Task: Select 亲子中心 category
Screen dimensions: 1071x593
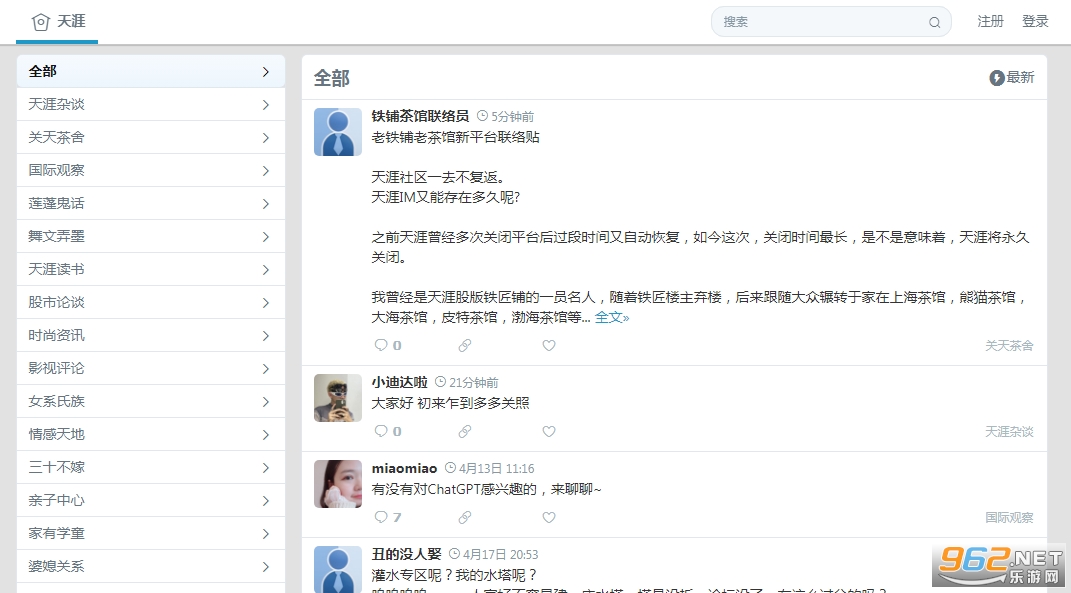Action: click(x=151, y=500)
